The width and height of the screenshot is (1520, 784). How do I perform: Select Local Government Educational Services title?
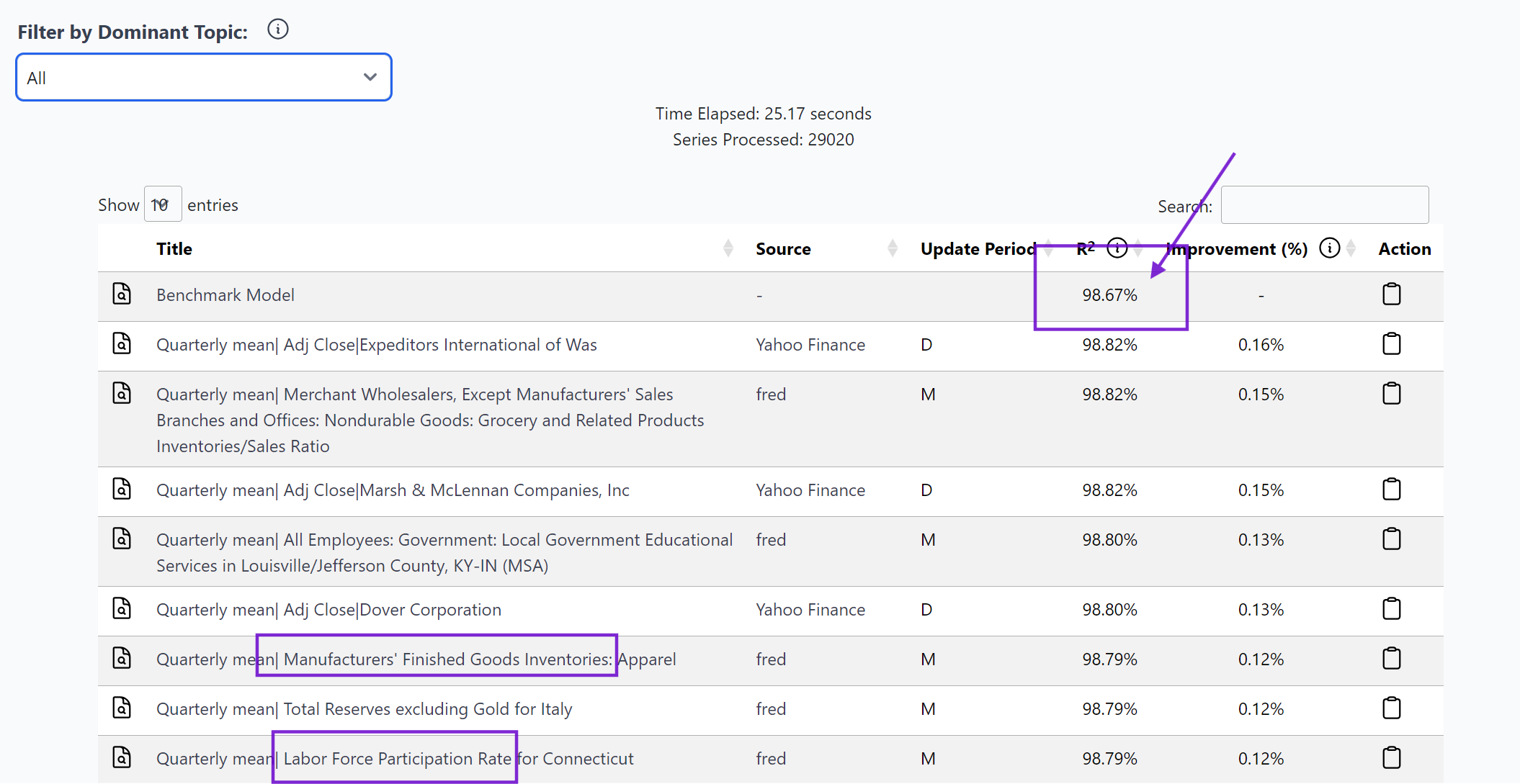pyautogui.click(x=444, y=553)
